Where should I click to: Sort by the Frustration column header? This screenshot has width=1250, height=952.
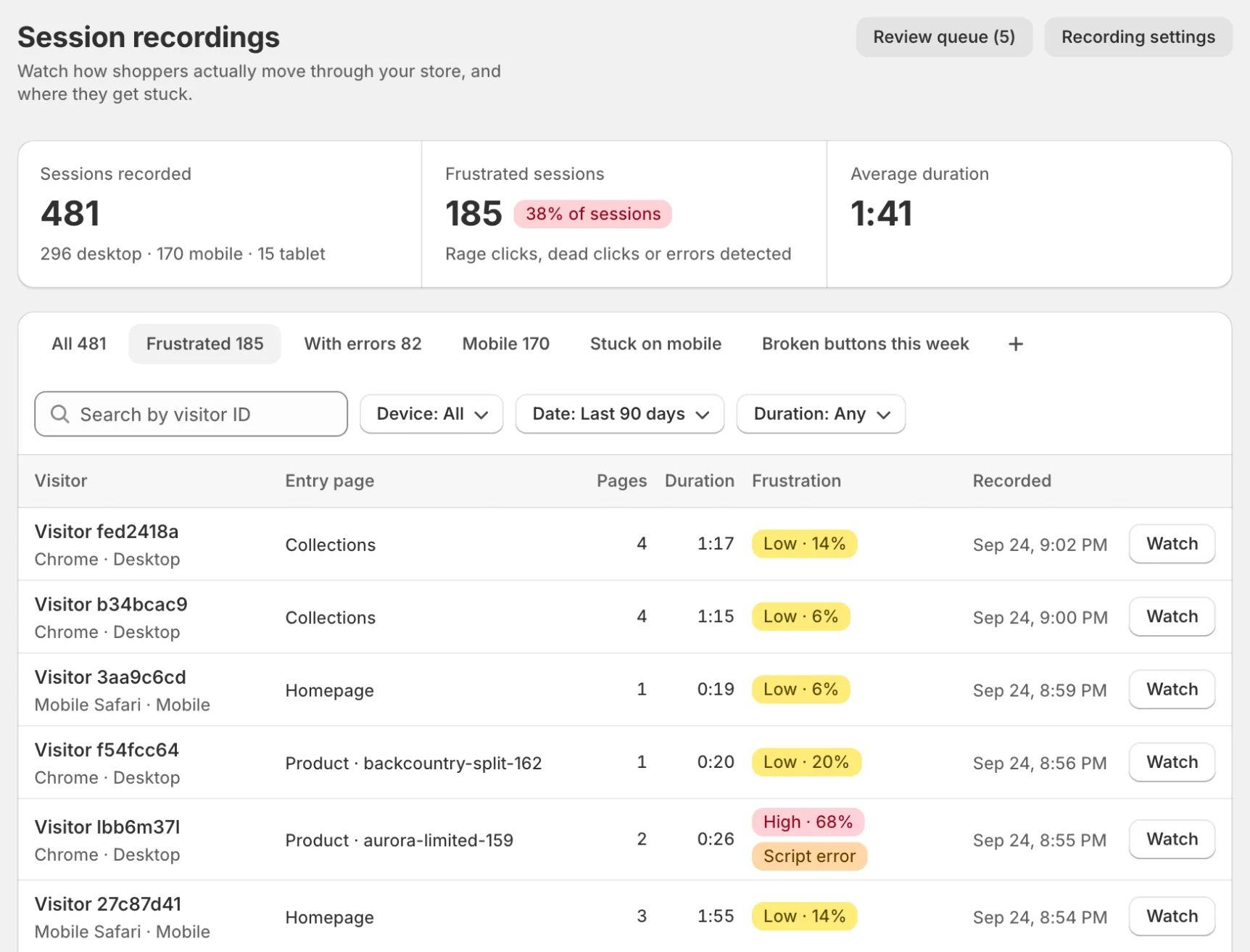click(796, 481)
